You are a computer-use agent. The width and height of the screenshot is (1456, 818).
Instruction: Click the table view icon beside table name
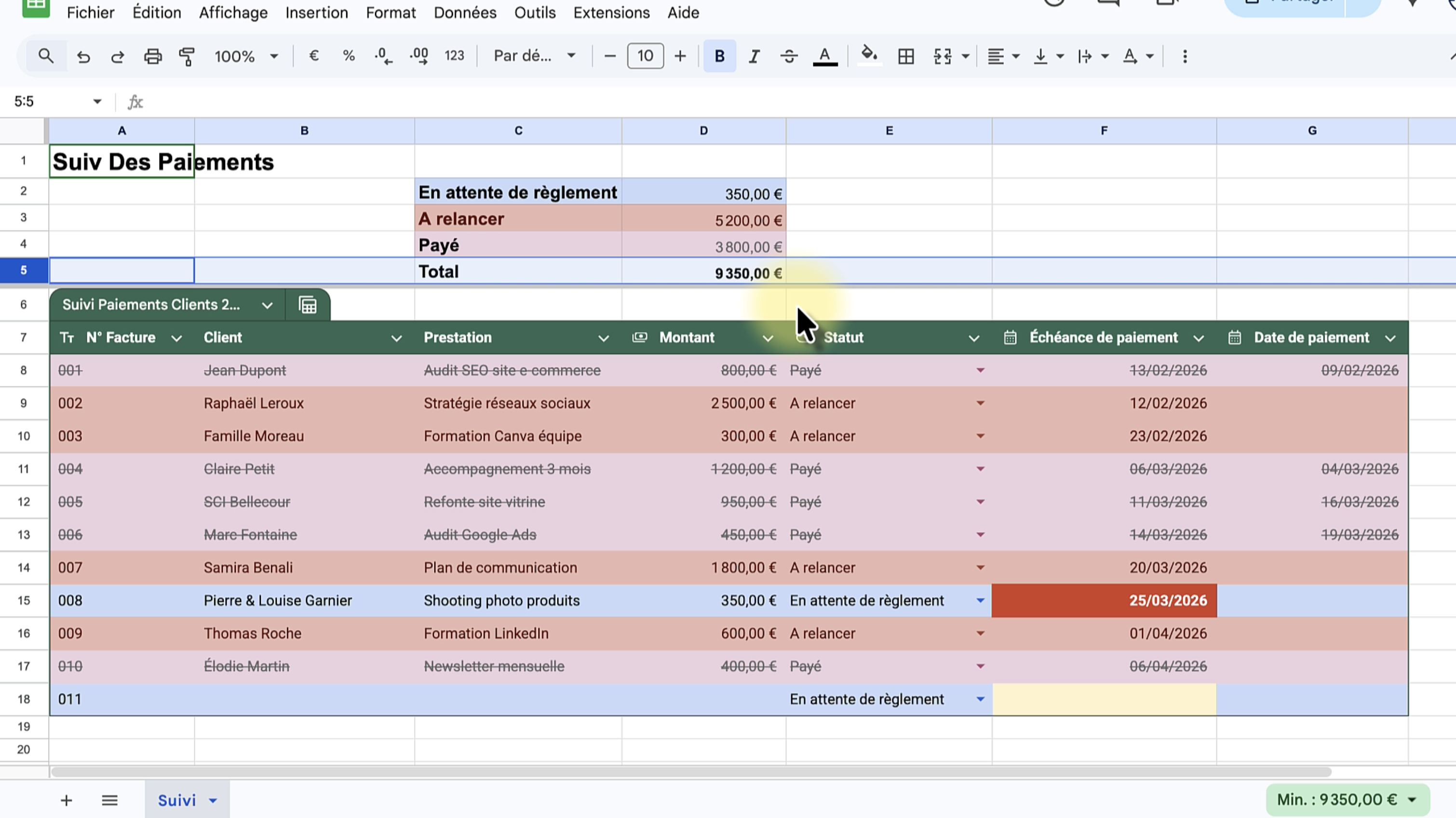[308, 305]
